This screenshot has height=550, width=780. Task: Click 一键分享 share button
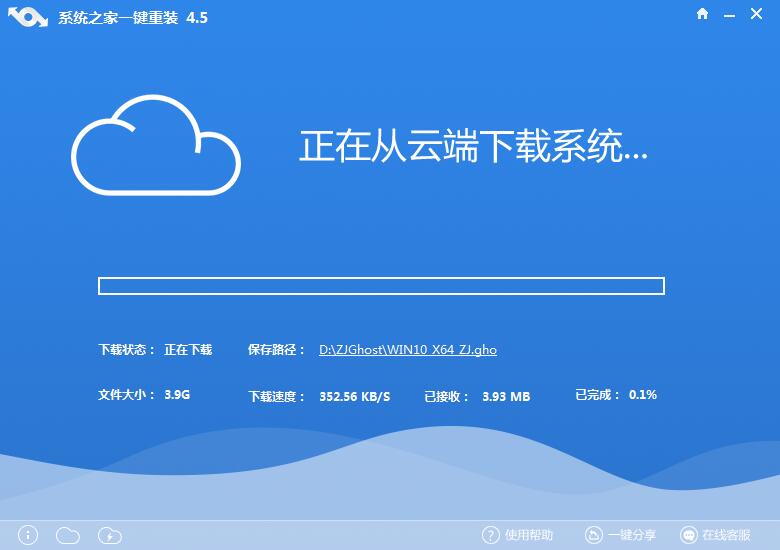632,535
